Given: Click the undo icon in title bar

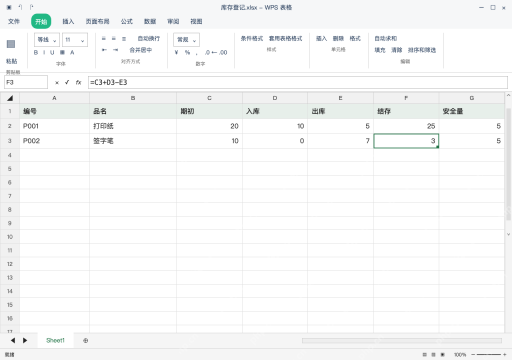Looking at the screenshot, I should (20, 7).
